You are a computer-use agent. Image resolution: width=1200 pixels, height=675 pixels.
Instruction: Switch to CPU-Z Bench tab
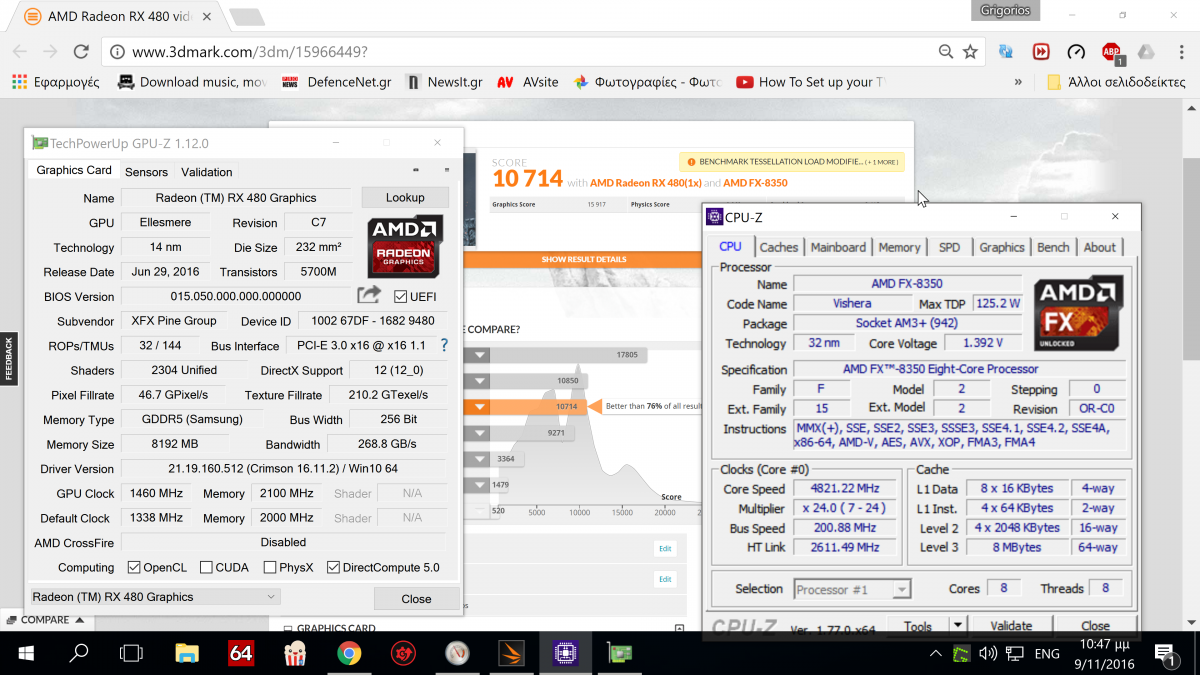click(x=1053, y=247)
